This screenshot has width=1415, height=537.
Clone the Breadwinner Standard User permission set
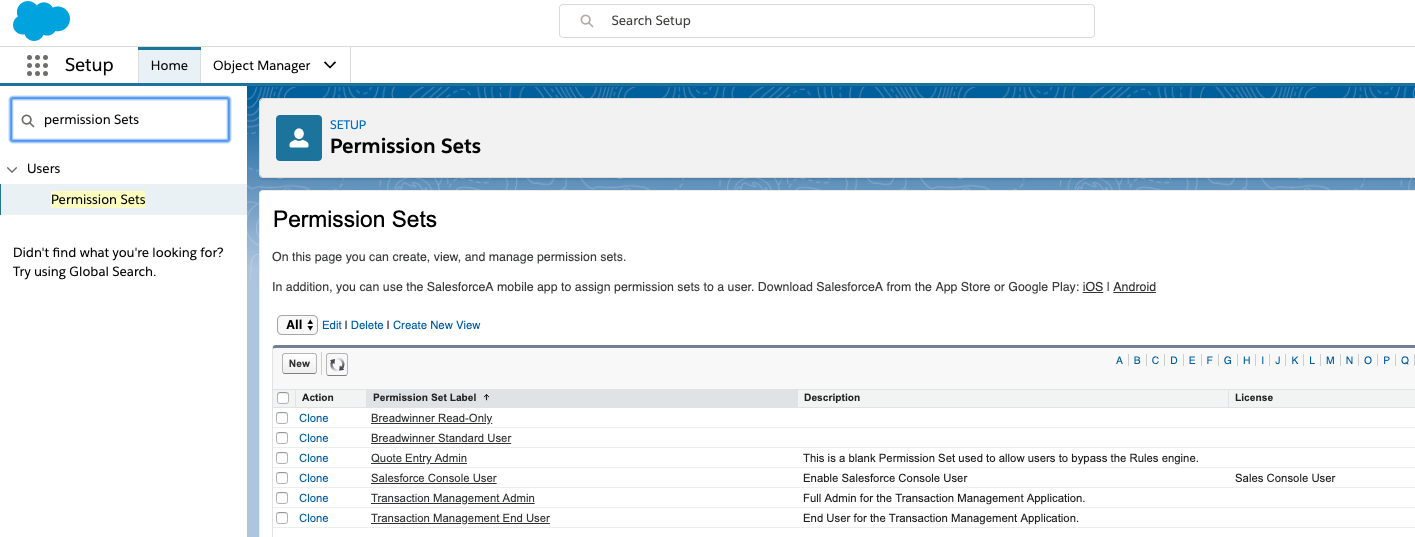[314, 438]
